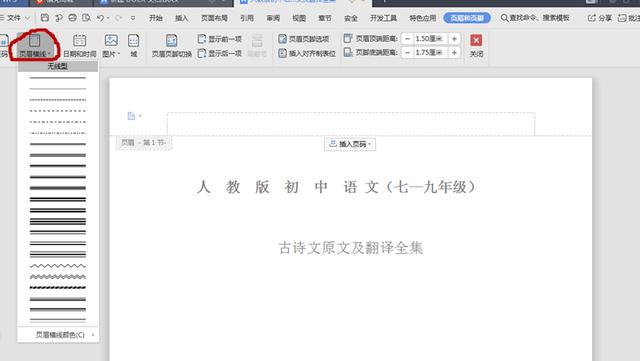Switch to the 章节 tab
This screenshot has width=640, height=361.
[x=325, y=18]
